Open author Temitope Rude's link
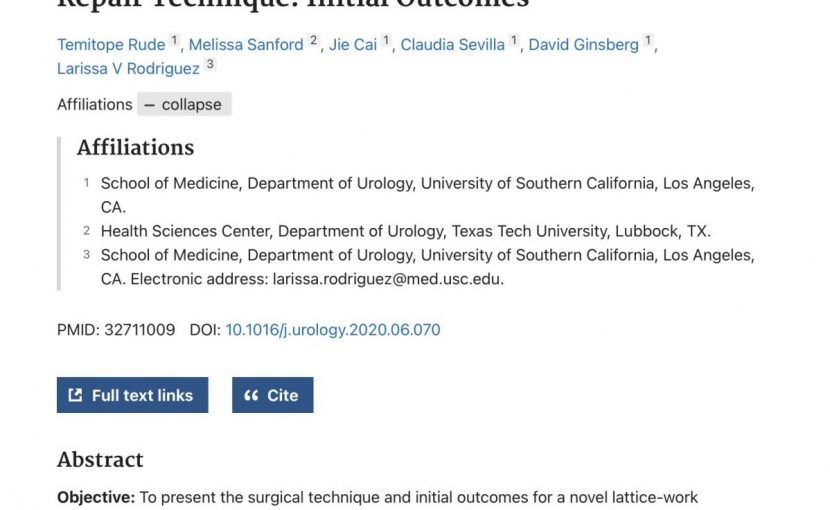Viewport: 830px width, 510px height. [111, 44]
